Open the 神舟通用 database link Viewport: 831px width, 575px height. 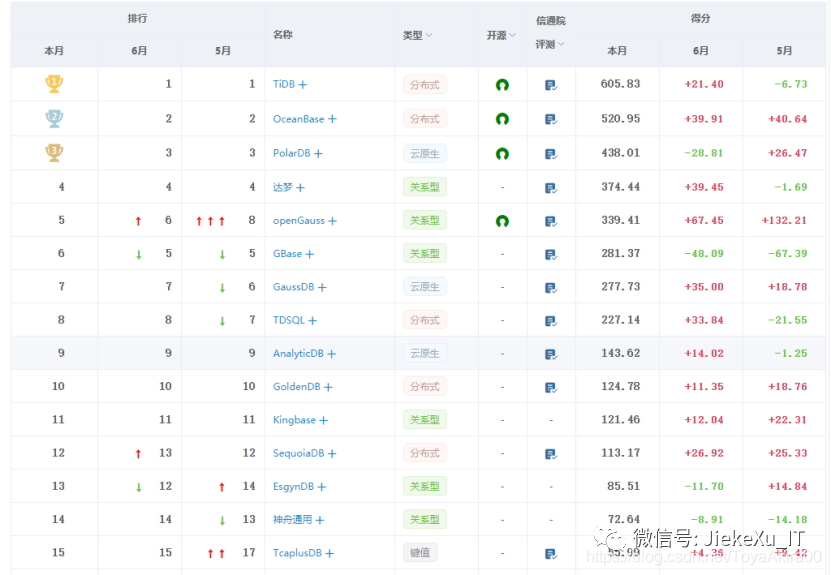tap(292, 520)
